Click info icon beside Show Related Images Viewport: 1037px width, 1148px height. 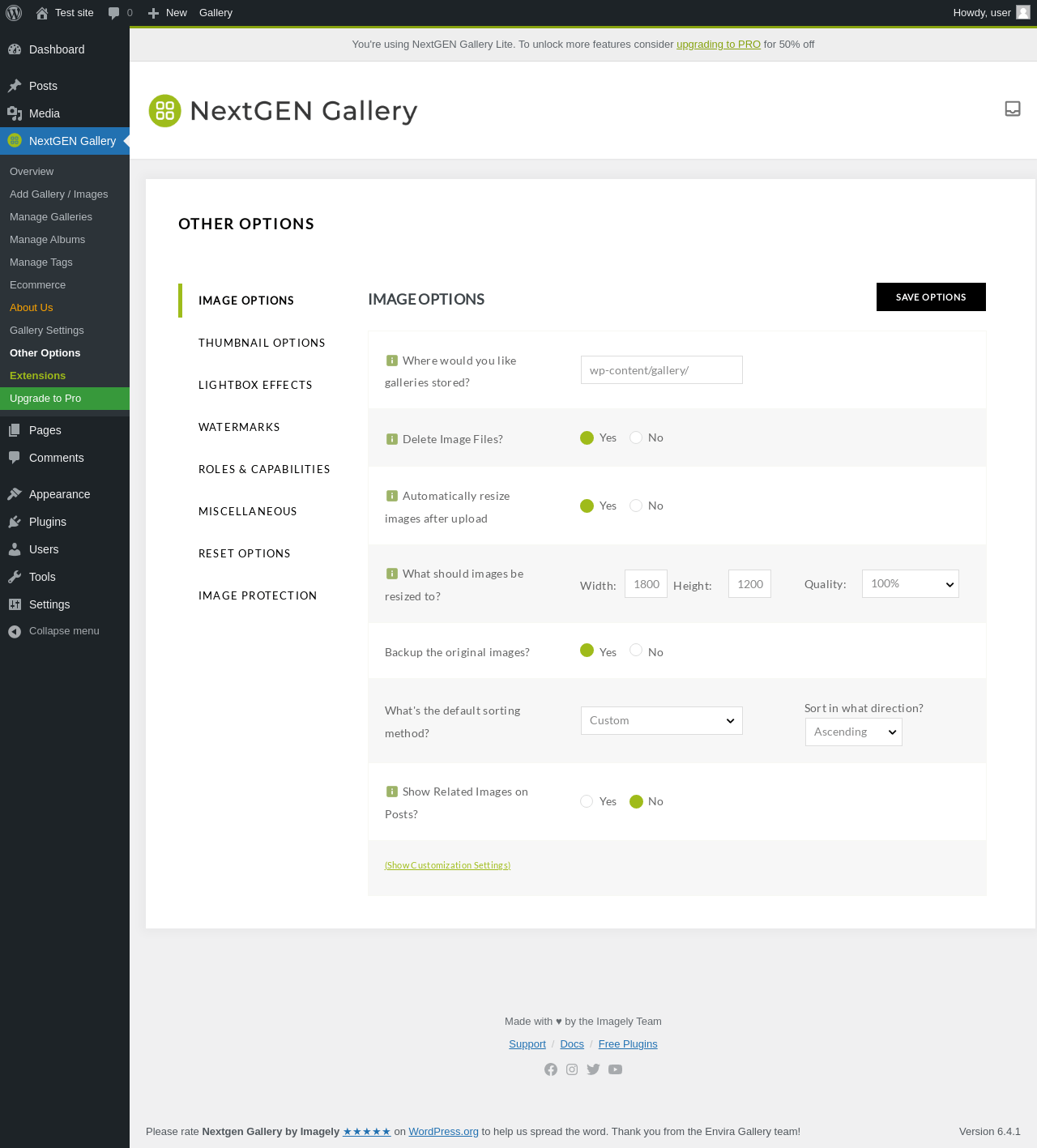pyautogui.click(x=392, y=792)
